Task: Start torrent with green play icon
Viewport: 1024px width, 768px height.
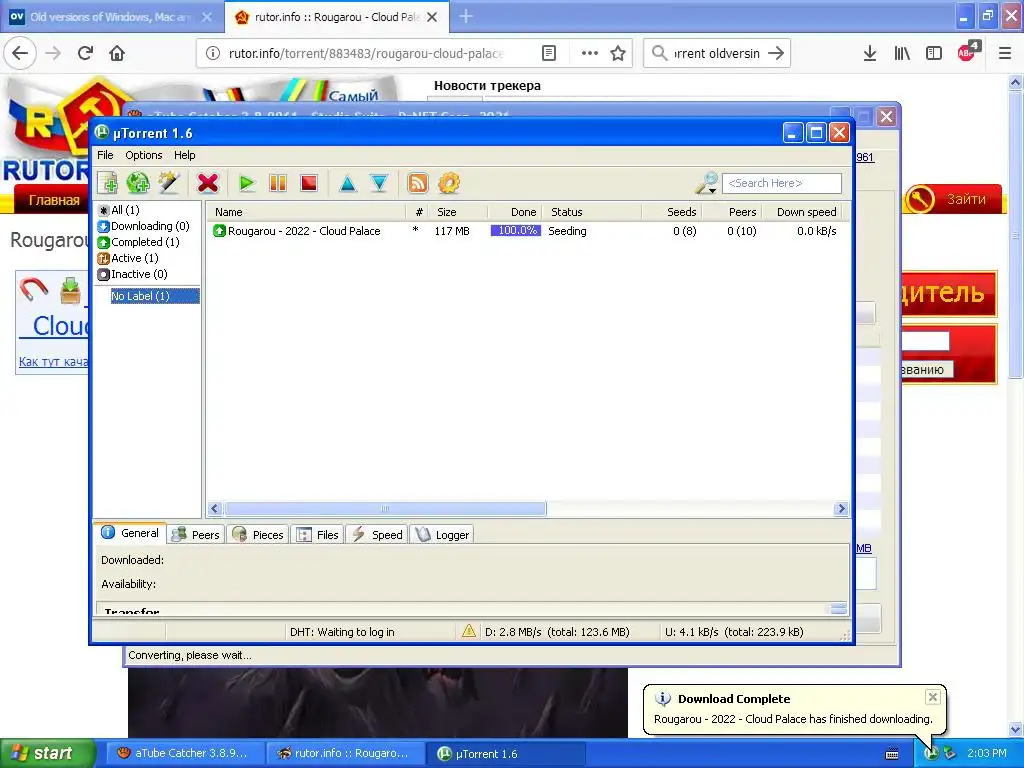Action: click(247, 184)
